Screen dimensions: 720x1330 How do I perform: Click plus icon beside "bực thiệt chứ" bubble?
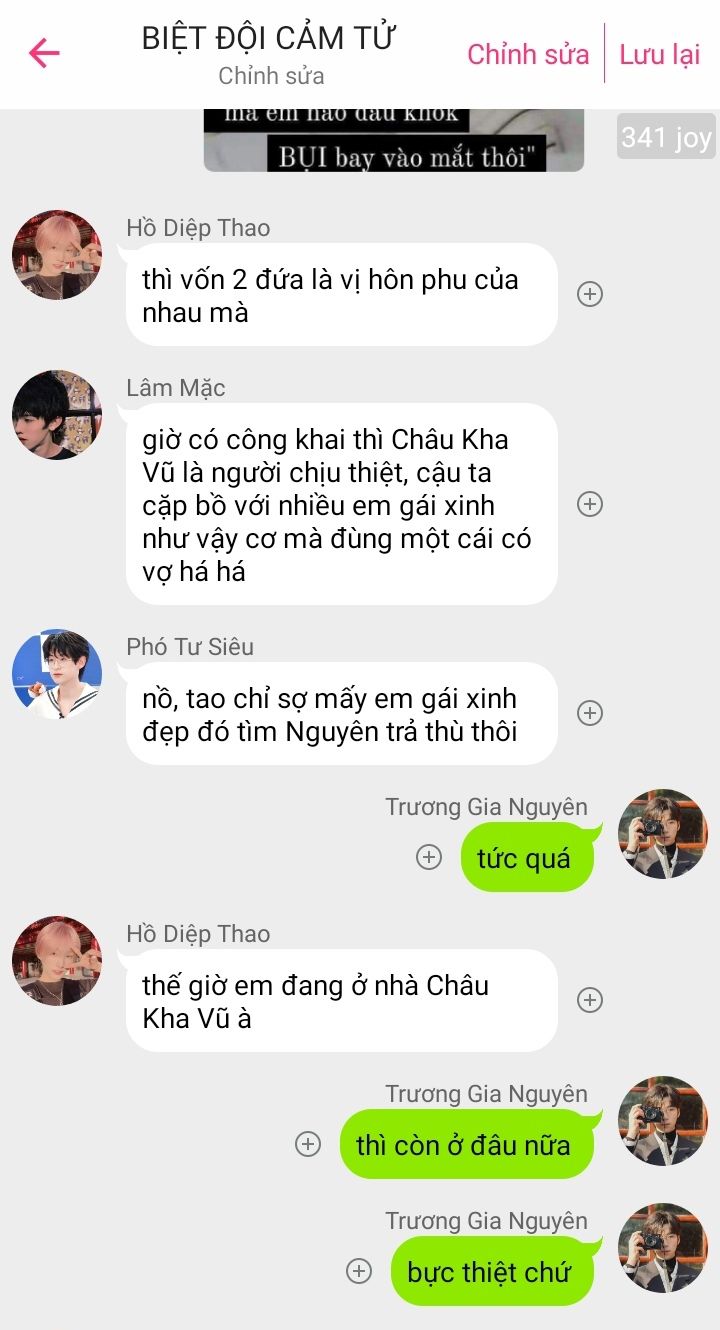coord(358,1271)
